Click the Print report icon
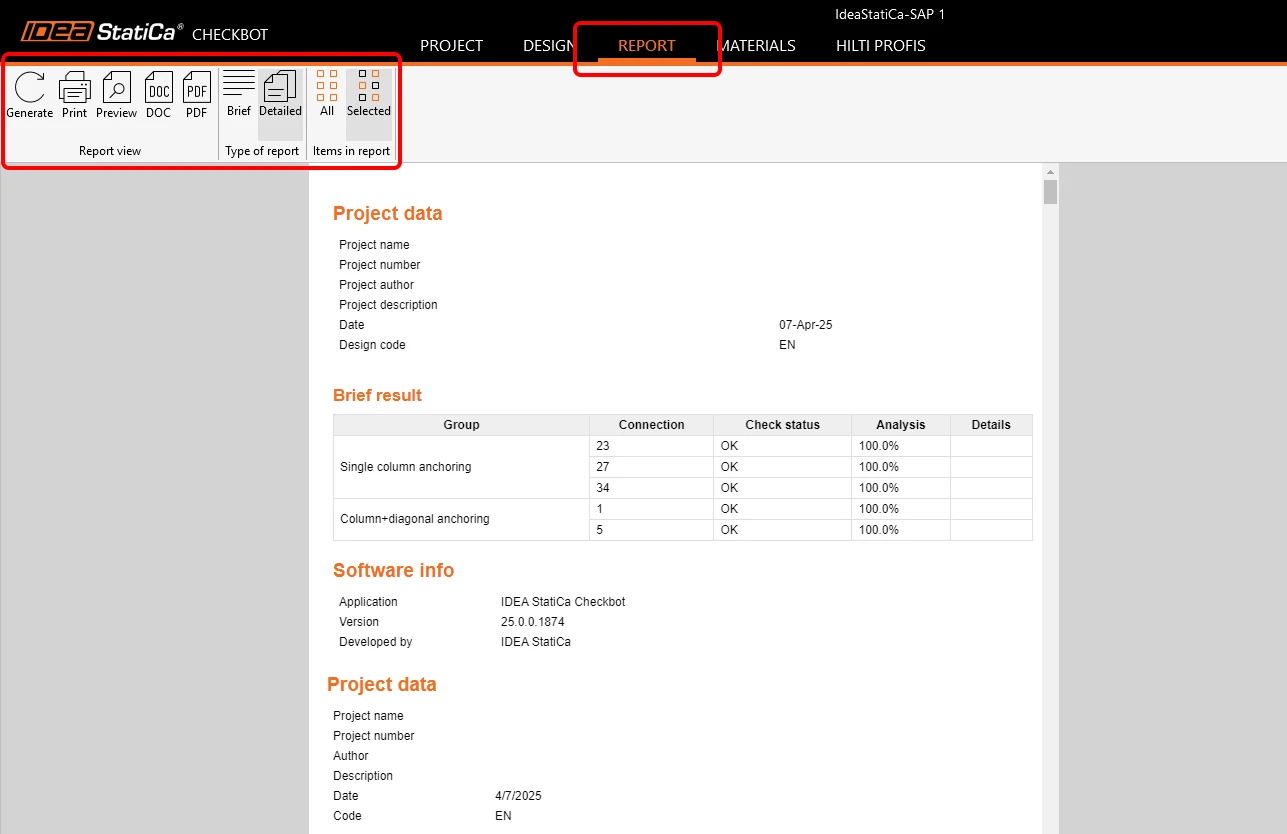 pyautogui.click(x=75, y=95)
